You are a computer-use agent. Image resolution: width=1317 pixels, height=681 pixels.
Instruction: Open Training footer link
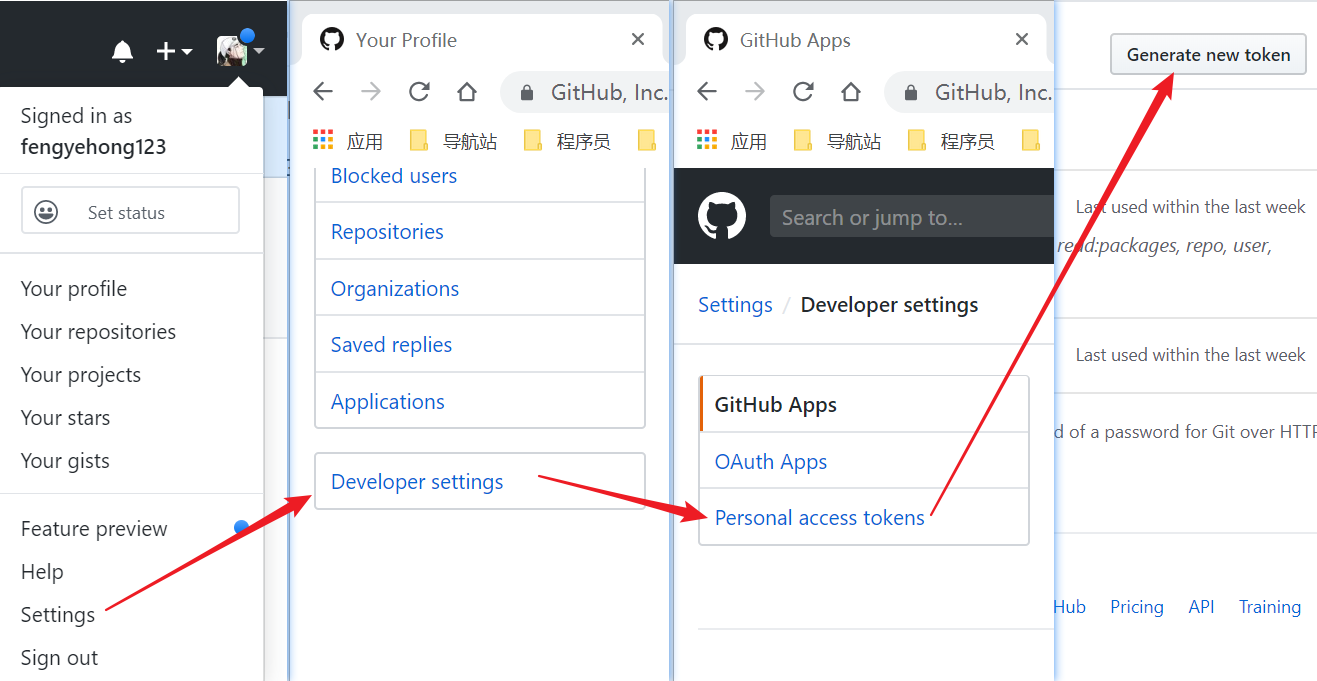coord(1270,607)
